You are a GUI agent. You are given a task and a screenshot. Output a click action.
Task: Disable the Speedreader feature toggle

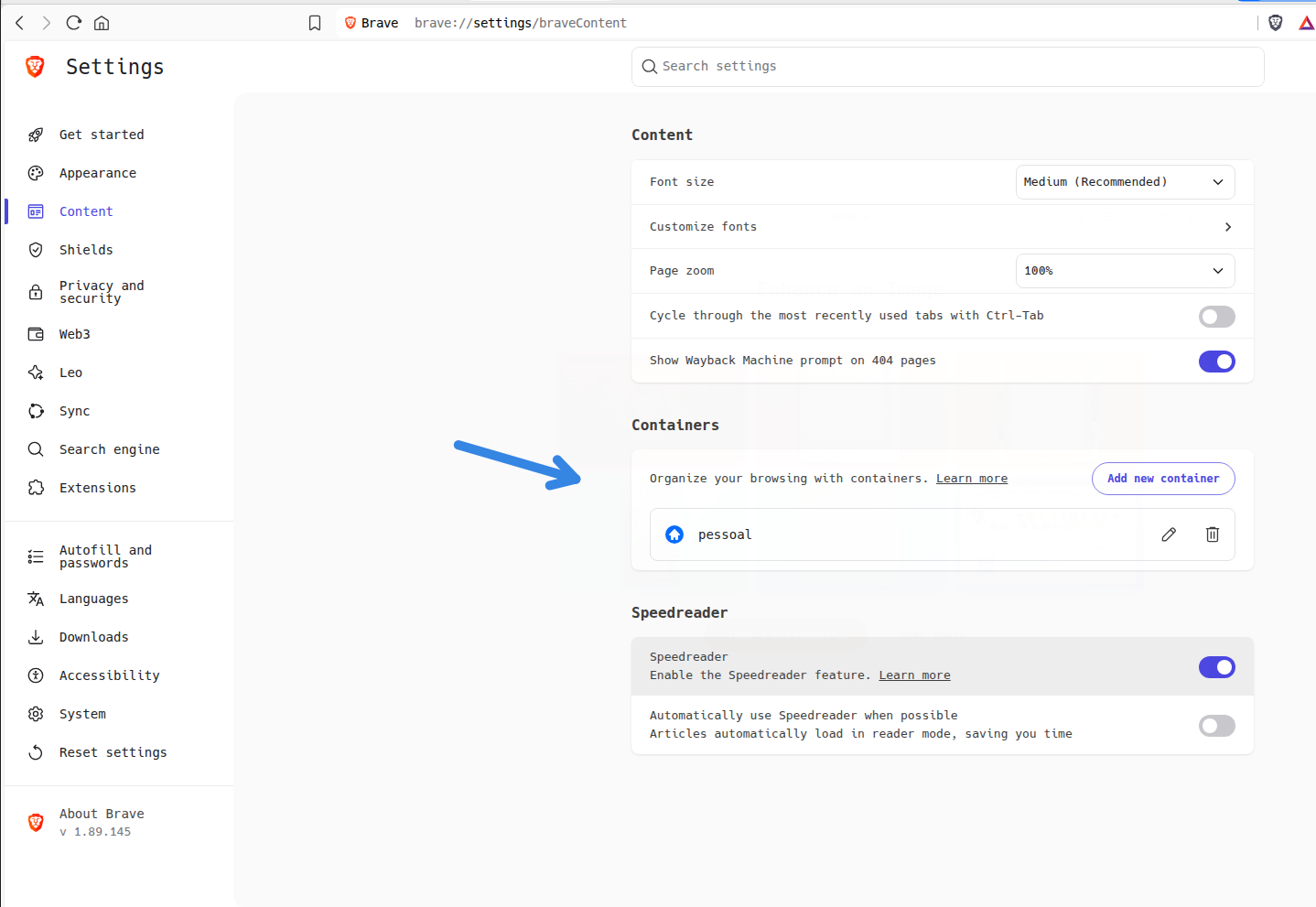tap(1217, 667)
